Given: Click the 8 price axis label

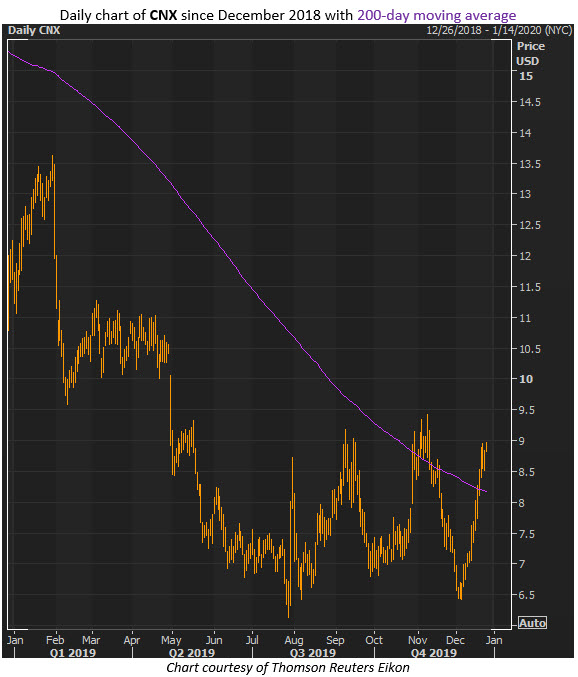Looking at the screenshot, I should pyautogui.click(x=522, y=503).
